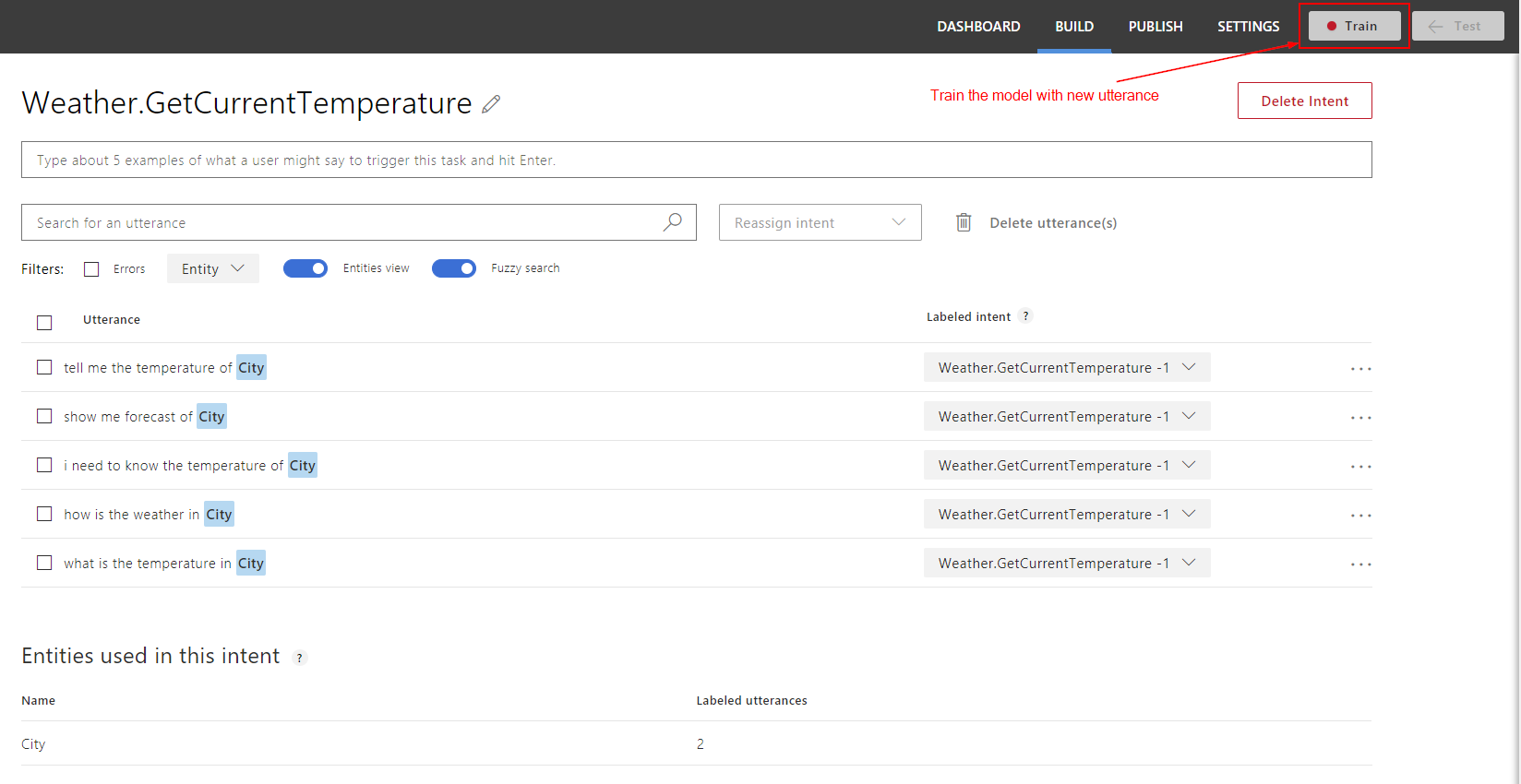The width and height of the screenshot is (1521, 784).
Task: Open the Reassign intent dropdown
Action: click(x=820, y=222)
